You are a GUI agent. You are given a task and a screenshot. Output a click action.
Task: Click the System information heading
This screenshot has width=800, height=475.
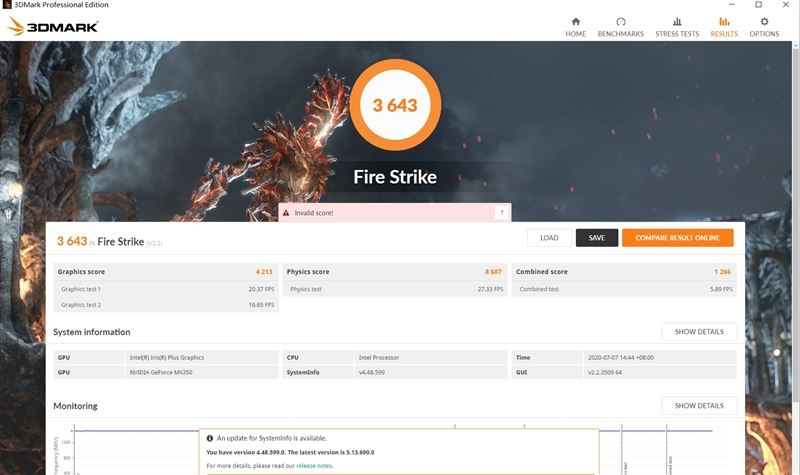pos(92,332)
